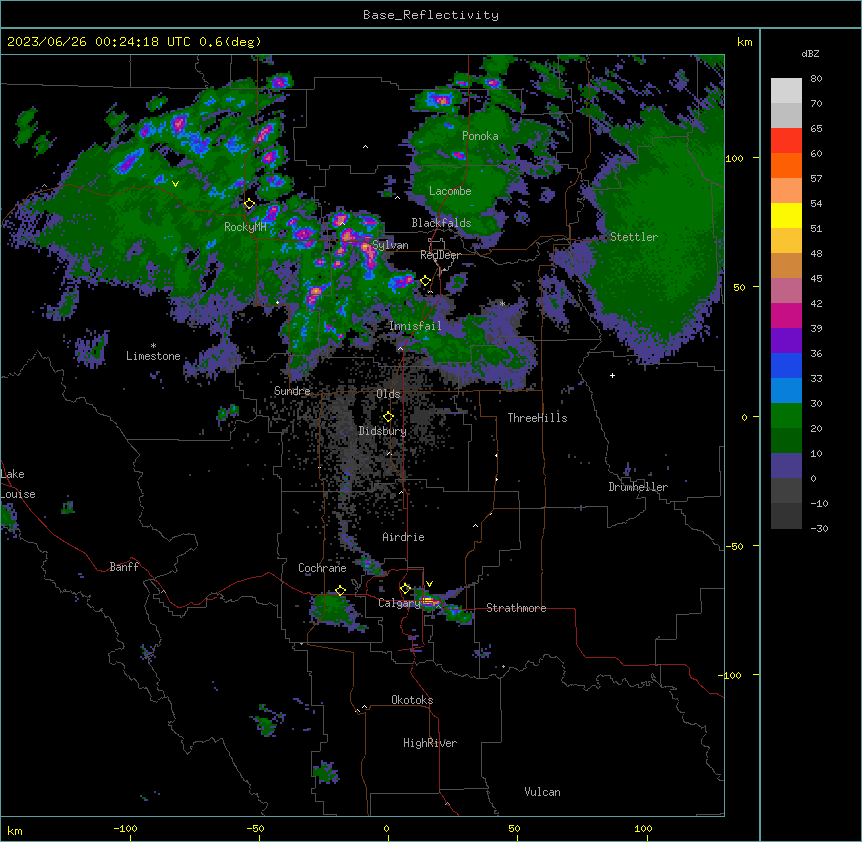Image resolution: width=862 pixels, height=842 pixels.
Task: Select the Okotoks town label
Action: click(x=412, y=700)
